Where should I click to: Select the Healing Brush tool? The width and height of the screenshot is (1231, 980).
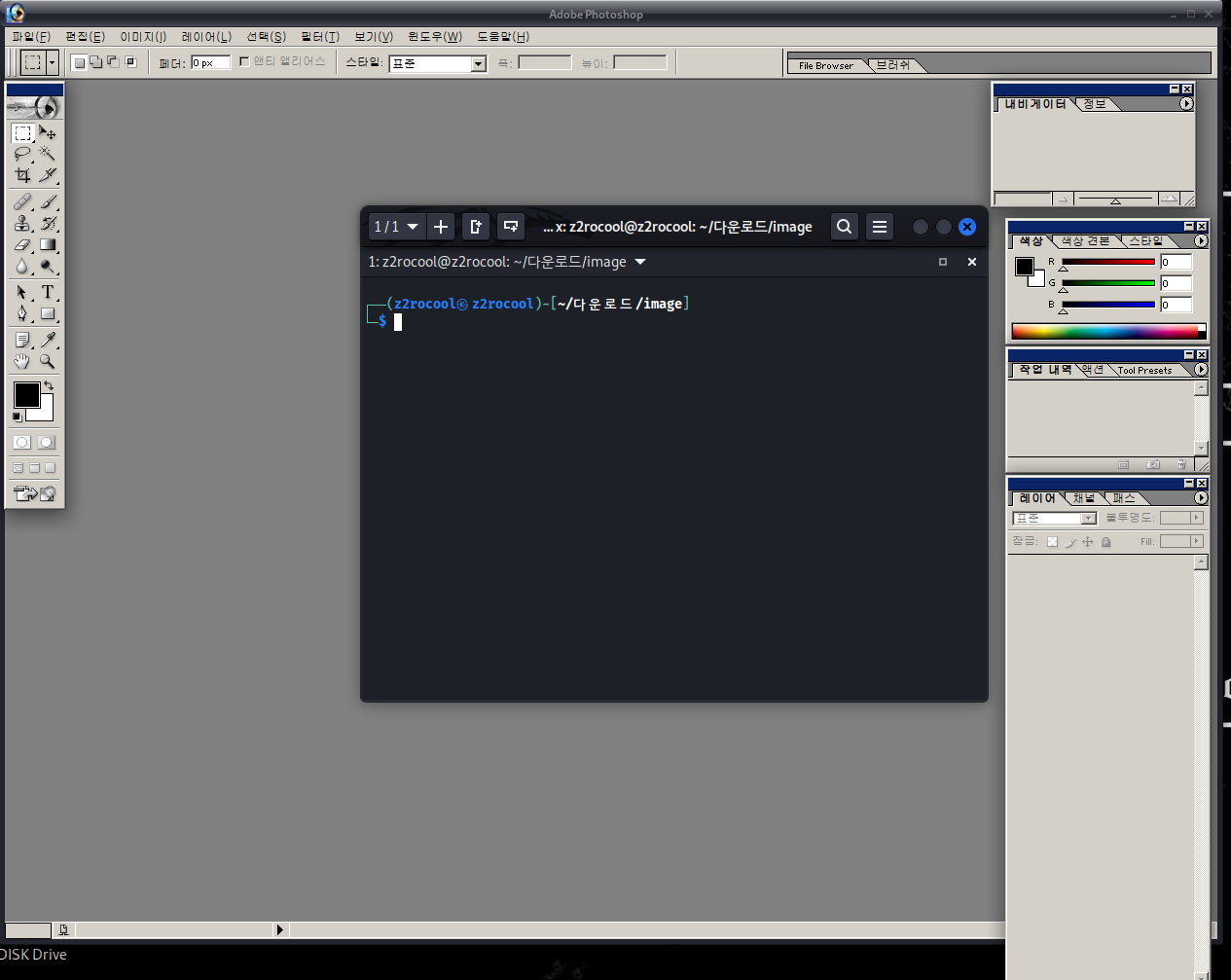click(22, 201)
